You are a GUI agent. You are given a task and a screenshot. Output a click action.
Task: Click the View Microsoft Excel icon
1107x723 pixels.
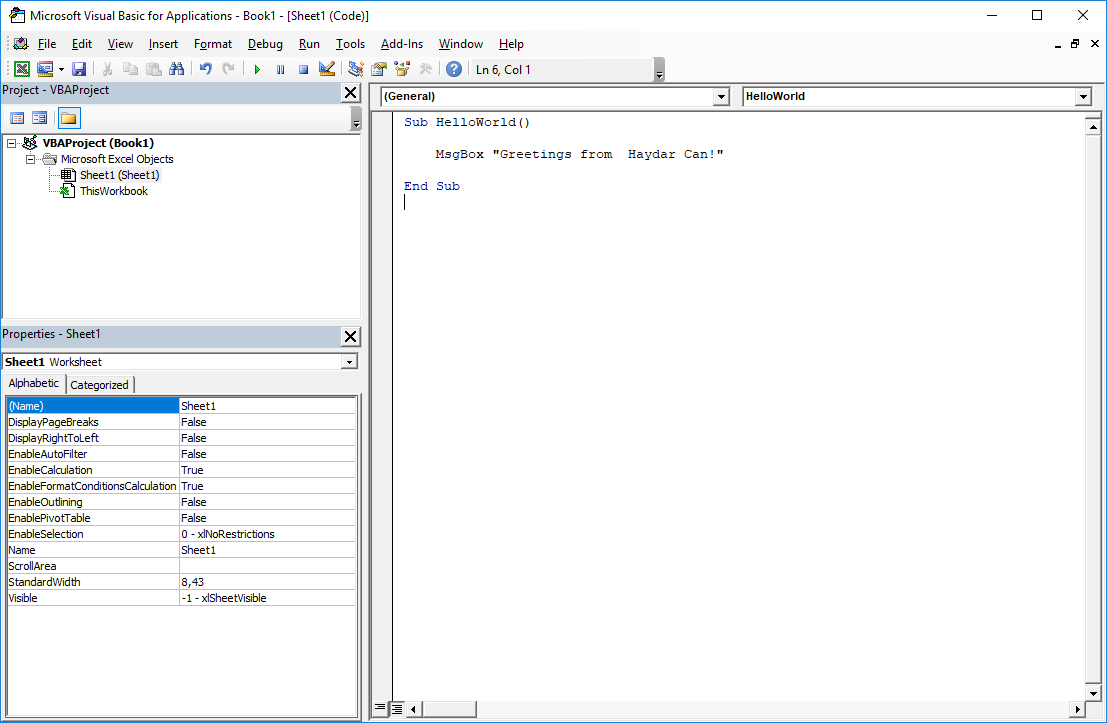22,69
